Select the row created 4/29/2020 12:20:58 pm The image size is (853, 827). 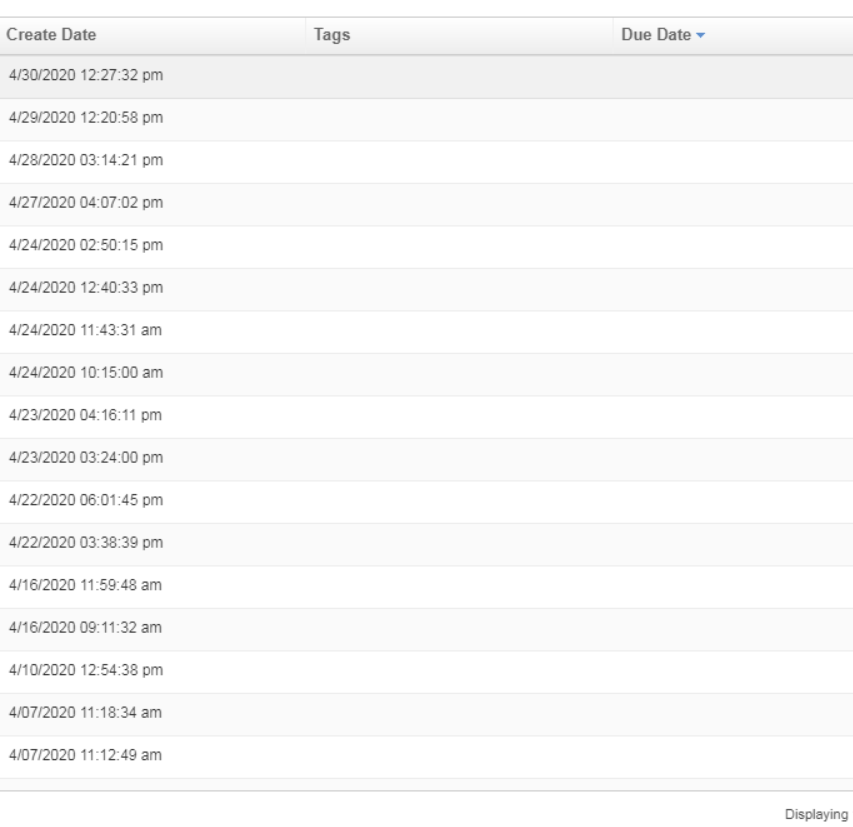coord(86,119)
